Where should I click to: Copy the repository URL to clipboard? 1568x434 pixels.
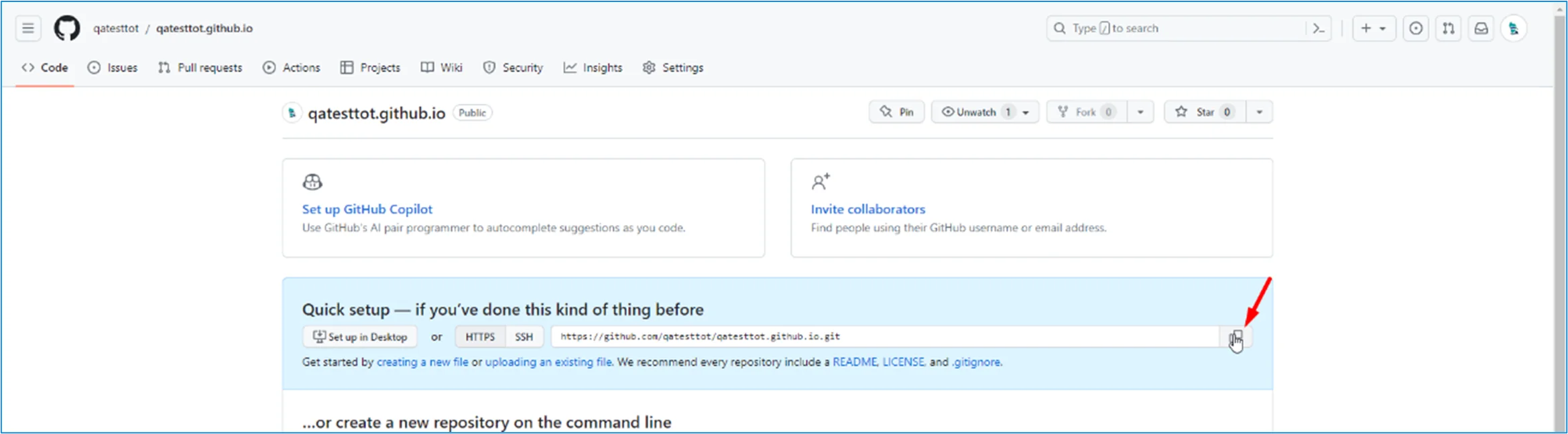[1237, 337]
